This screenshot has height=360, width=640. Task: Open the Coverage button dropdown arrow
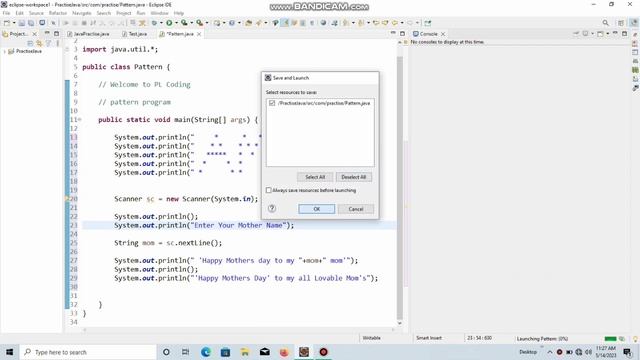[191, 23]
